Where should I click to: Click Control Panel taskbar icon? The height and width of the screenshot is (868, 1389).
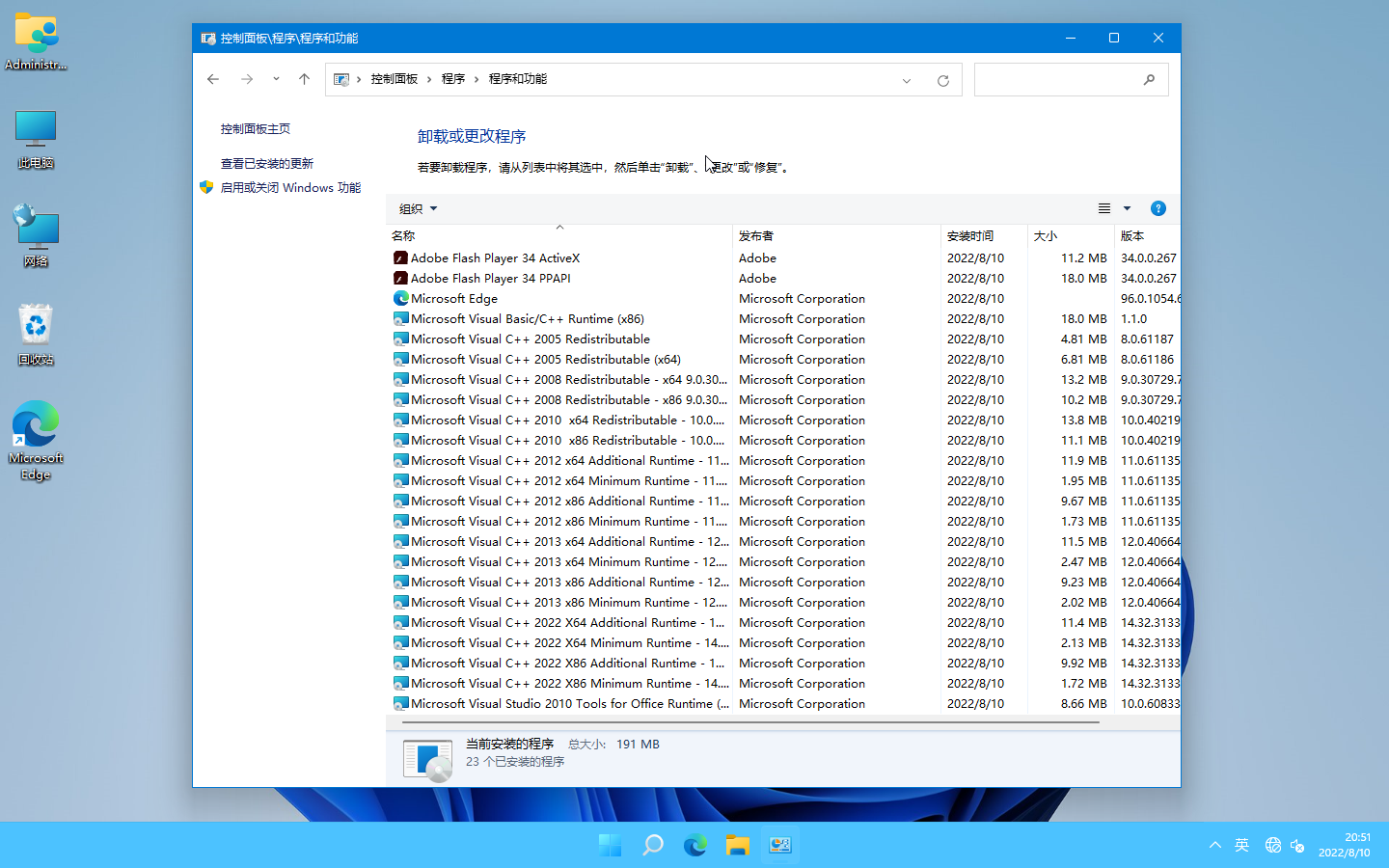click(x=780, y=846)
